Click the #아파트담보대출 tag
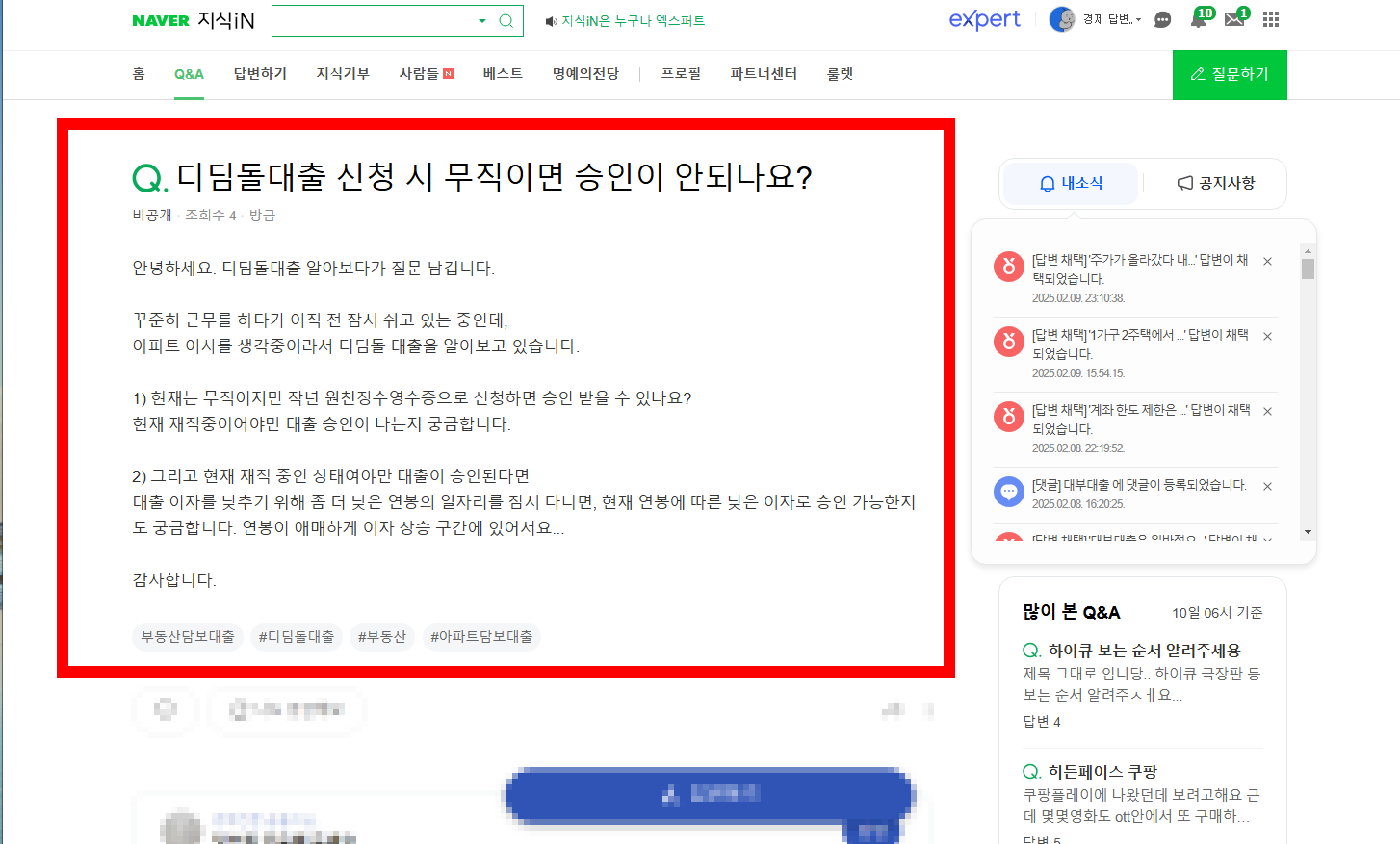The width and height of the screenshot is (1400, 844). click(481, 637)
